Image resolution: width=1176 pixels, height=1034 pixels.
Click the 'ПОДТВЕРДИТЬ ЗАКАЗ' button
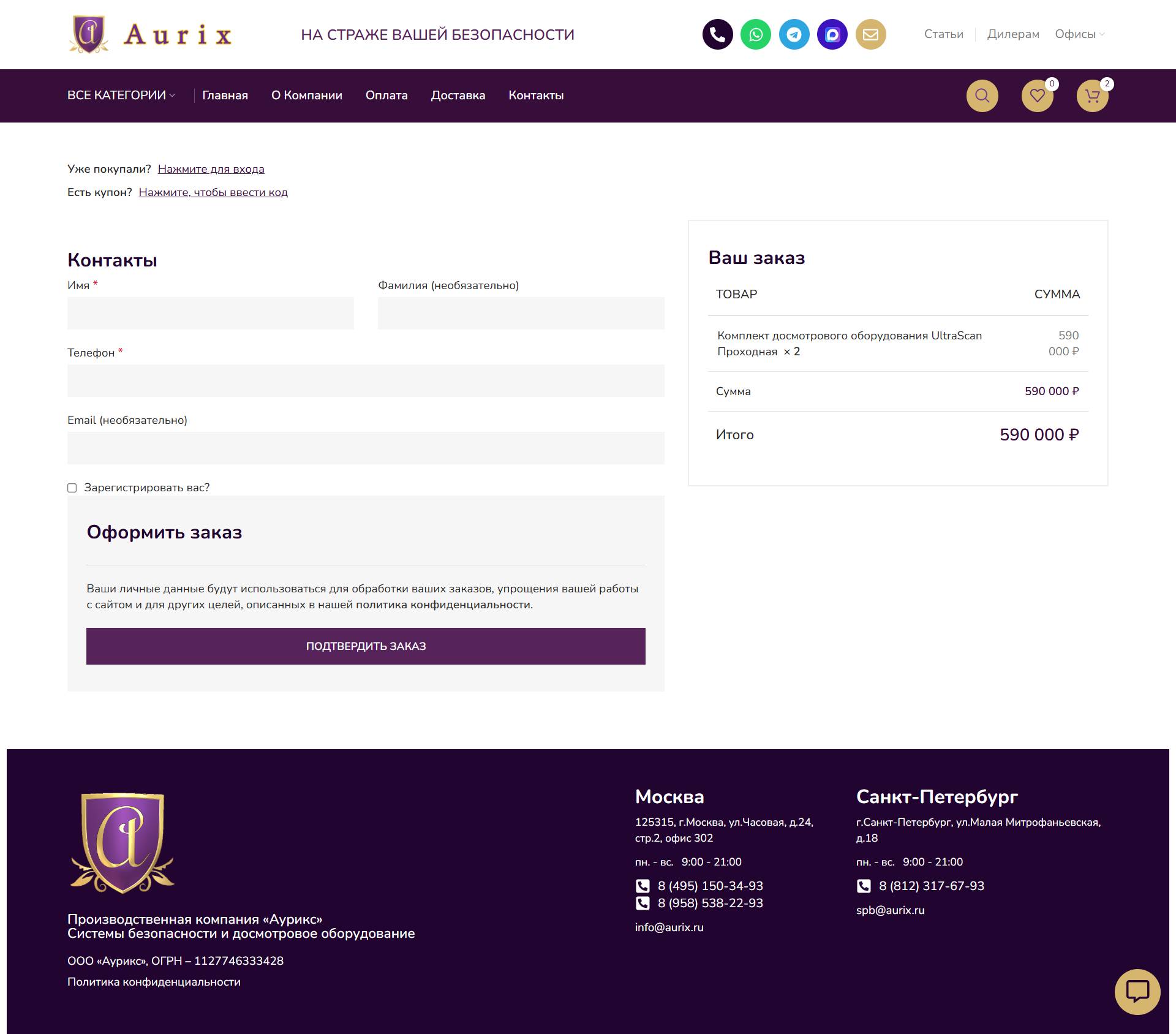point(366,646)
